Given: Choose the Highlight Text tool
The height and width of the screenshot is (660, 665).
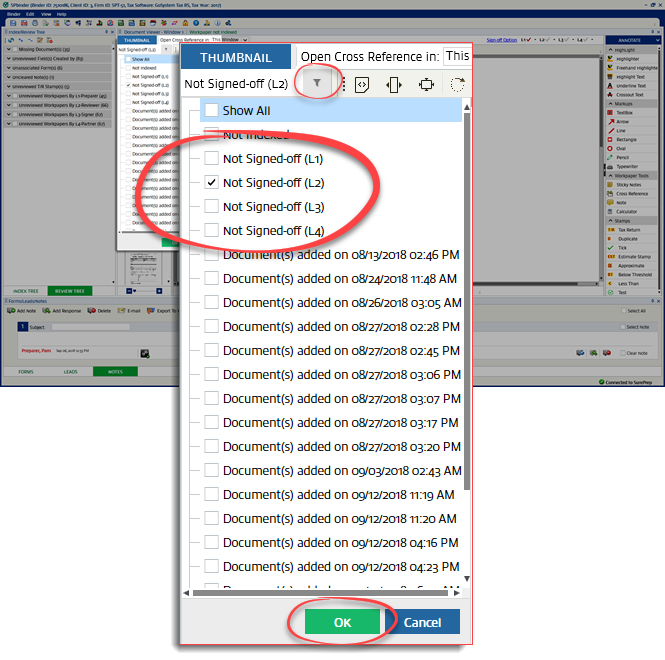Looking at the screenshot, I should [x=626, y=77].
